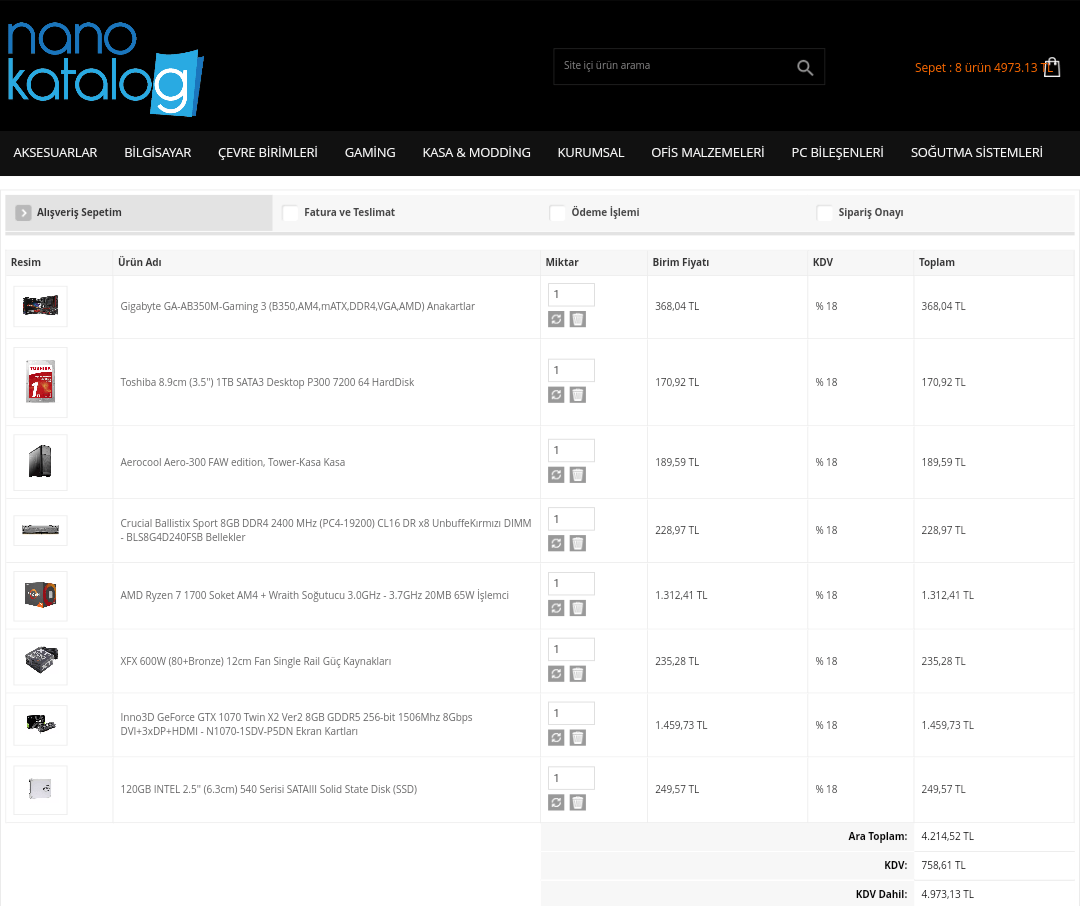This screenshot has width=1080, height=906.
Task: Refresh quantity for Intel 120GB SSD
Action: [x=557, y=803]
